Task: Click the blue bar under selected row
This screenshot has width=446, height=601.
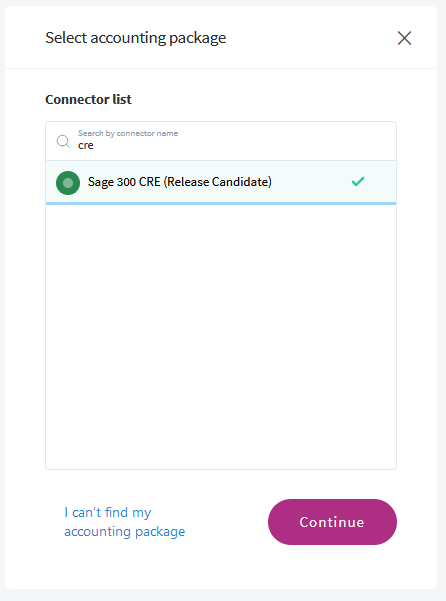Action: (x=221, y=204)
